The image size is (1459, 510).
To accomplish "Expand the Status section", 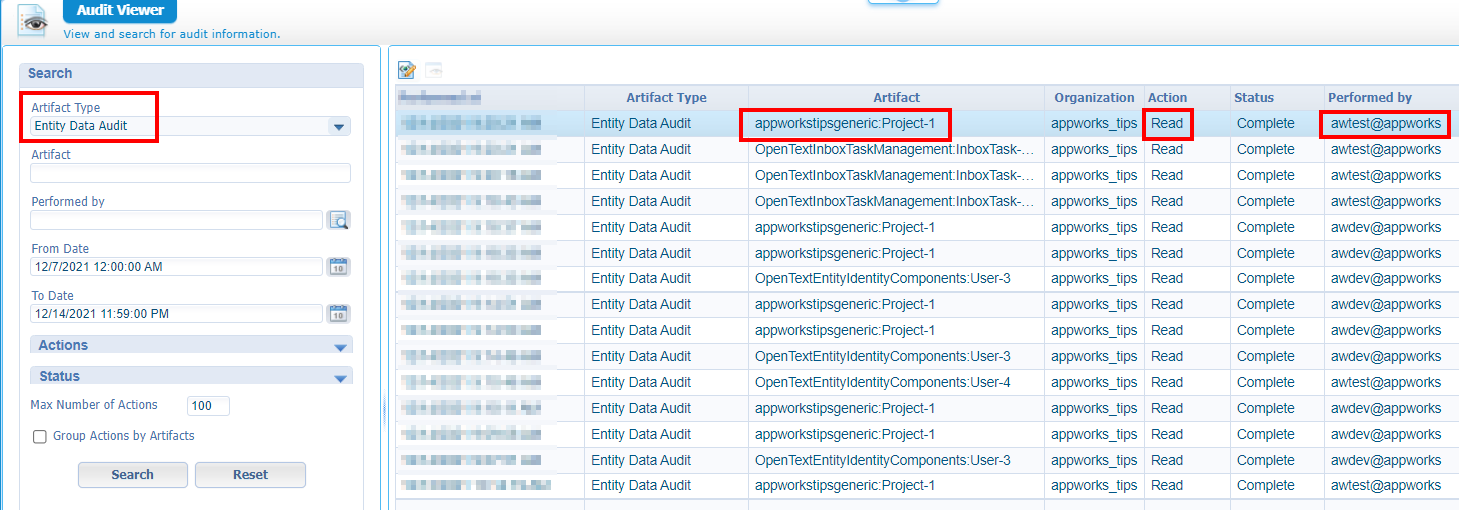I will [340, 377].
